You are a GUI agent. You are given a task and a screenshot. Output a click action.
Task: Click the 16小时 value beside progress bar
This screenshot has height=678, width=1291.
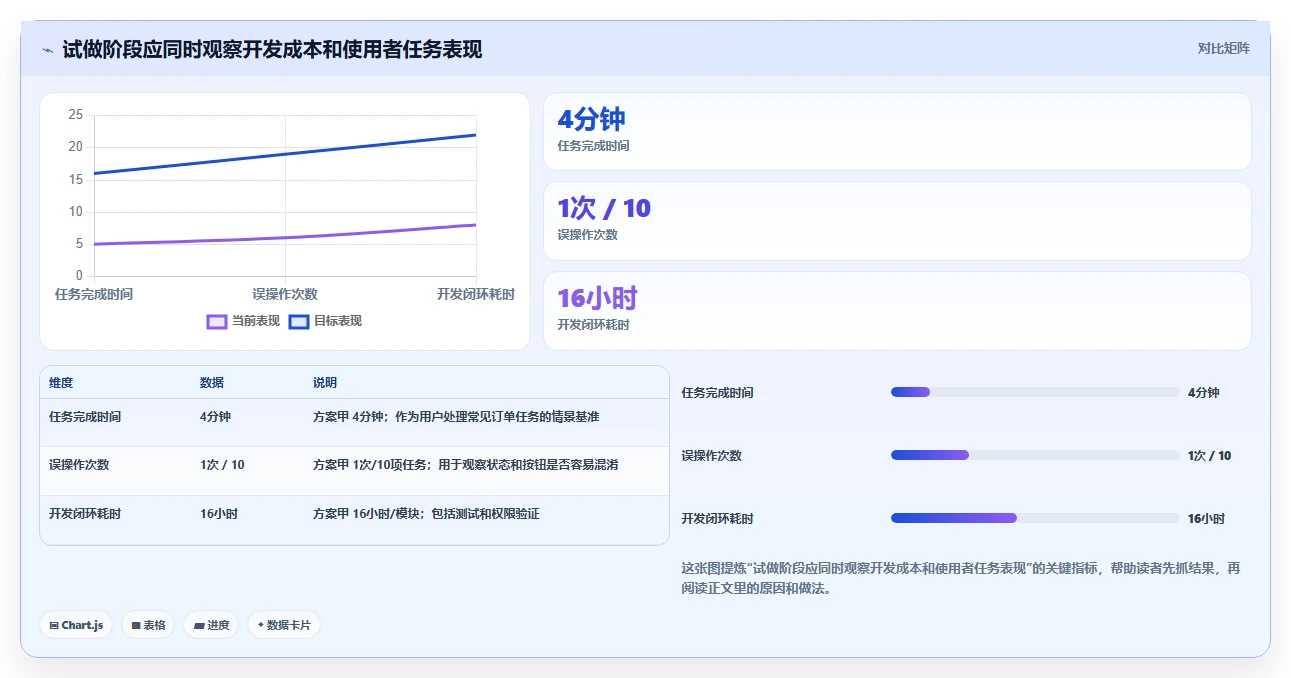click(x=1206, y=518)
